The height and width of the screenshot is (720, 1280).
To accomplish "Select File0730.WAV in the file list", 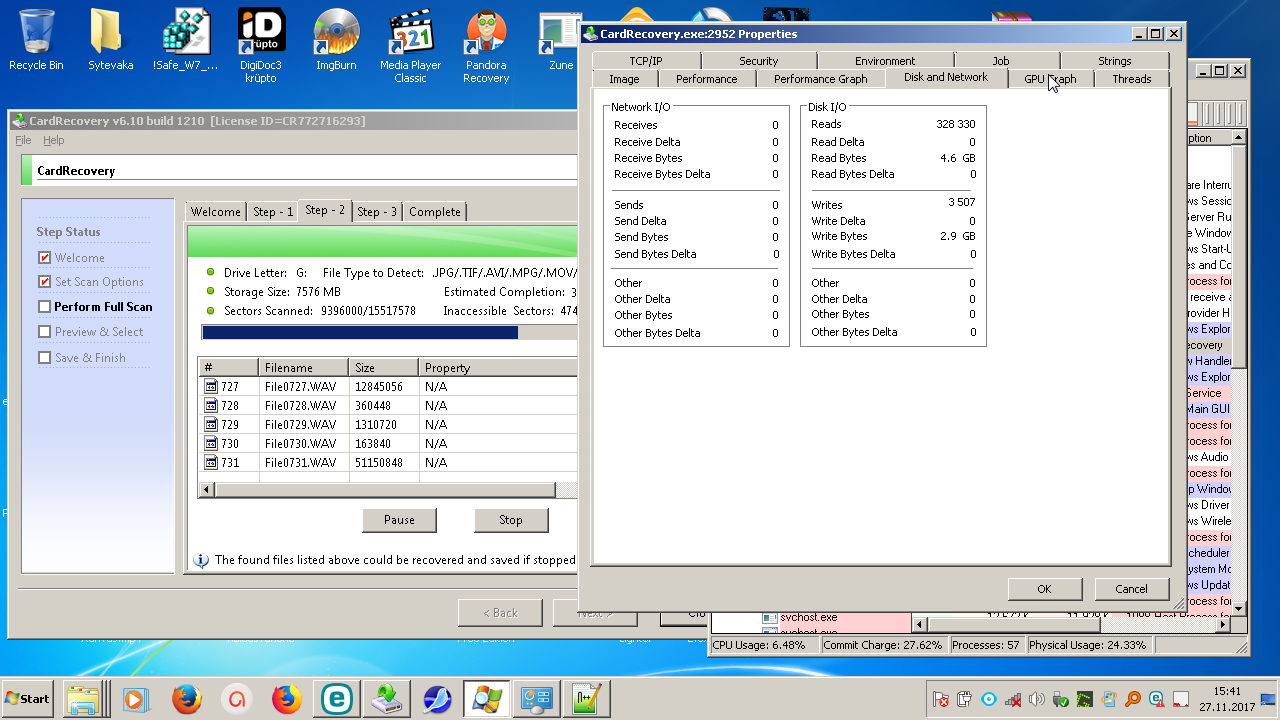I will tap(301, 443).
